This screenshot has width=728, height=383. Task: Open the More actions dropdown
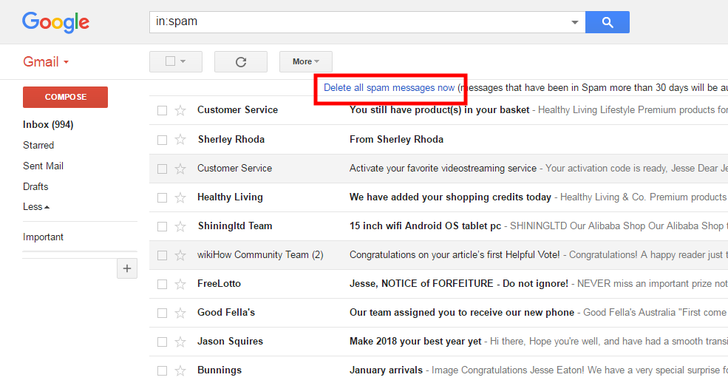pyautogui.click(x=306, y=62)
